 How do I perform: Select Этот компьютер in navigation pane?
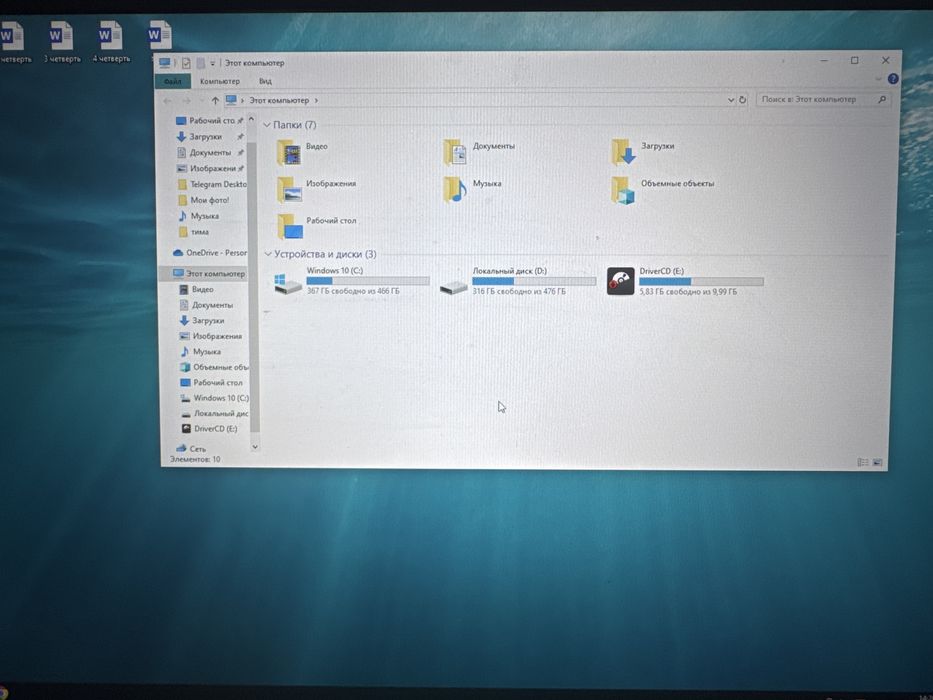(209, 273)
